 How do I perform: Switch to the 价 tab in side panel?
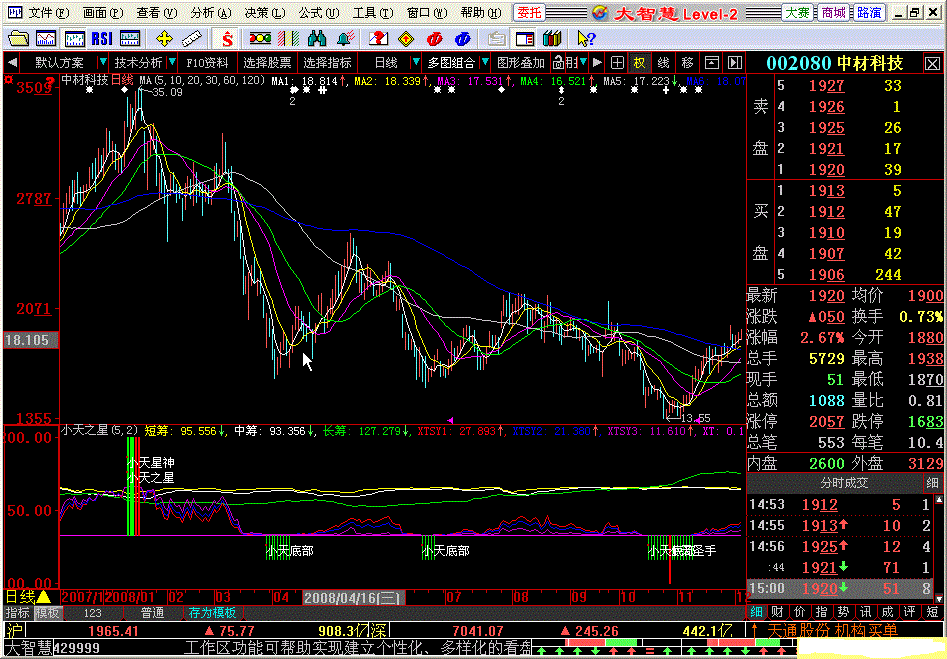click(800, 612)
